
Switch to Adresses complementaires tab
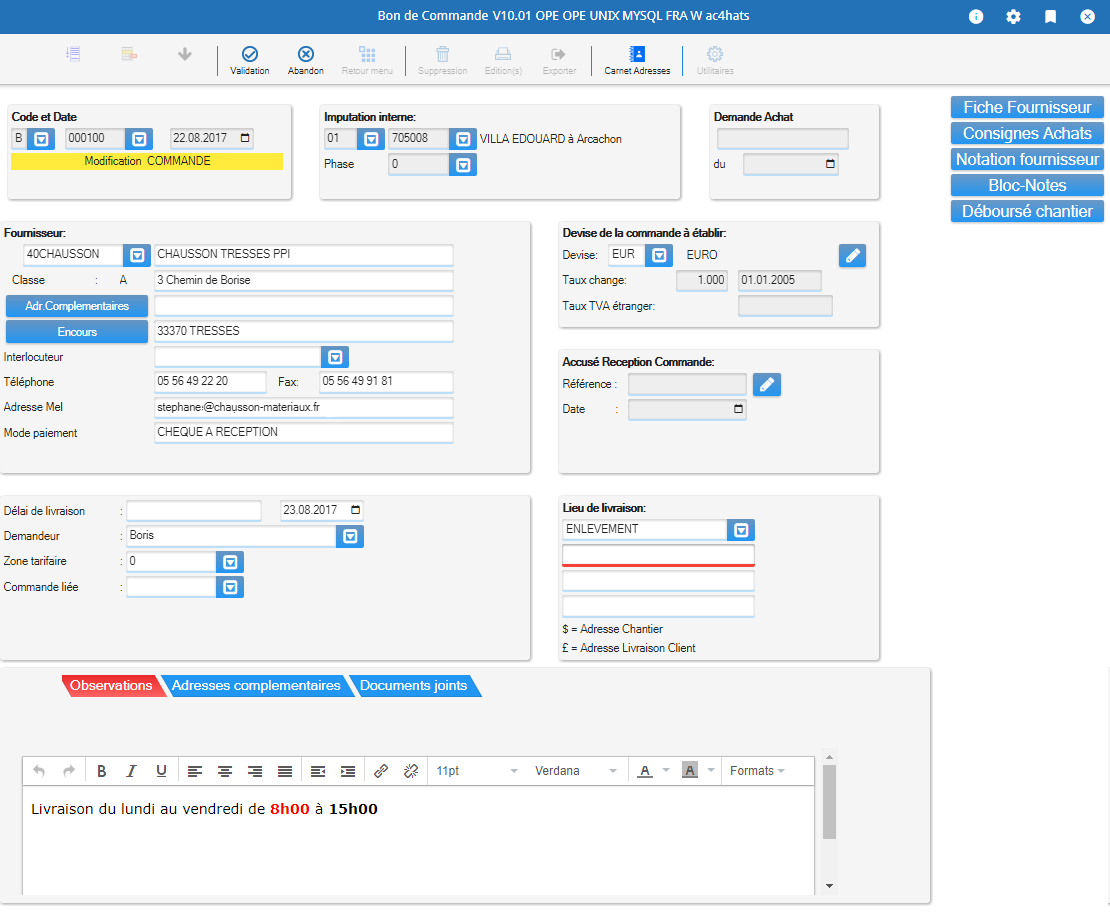click(256, 686)
